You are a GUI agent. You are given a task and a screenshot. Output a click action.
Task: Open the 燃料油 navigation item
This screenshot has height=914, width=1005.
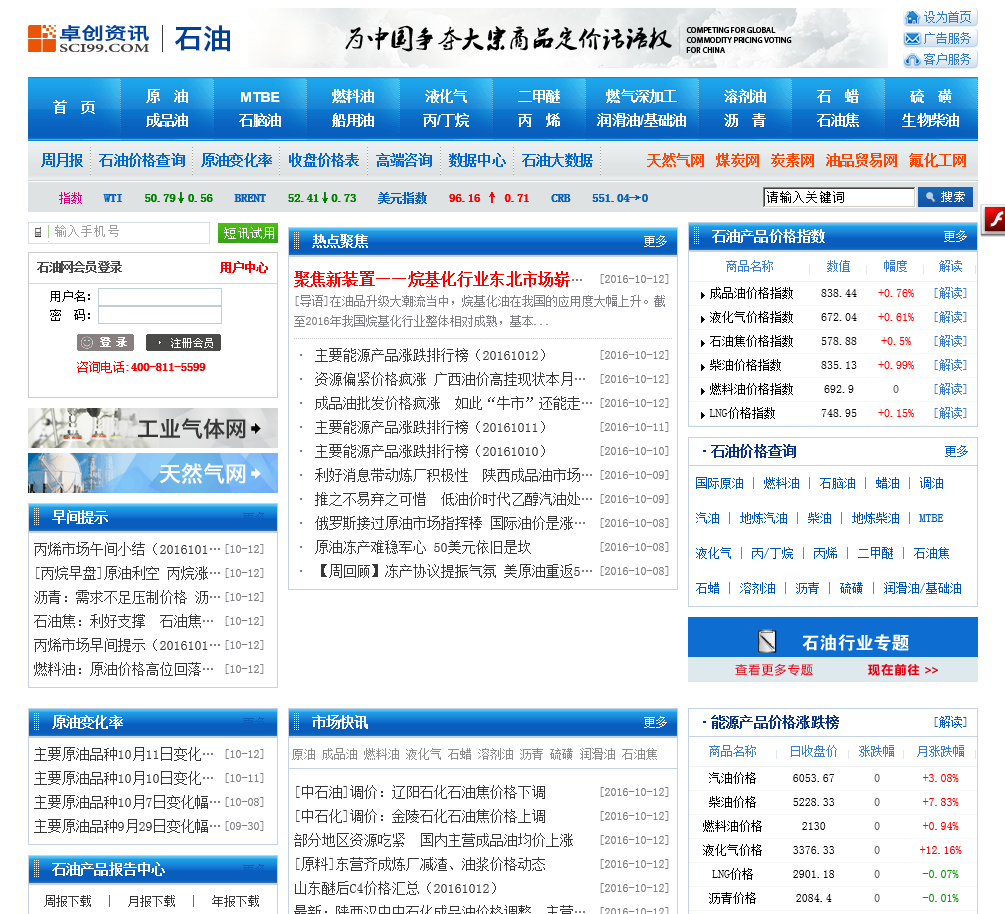click(353, 96)
